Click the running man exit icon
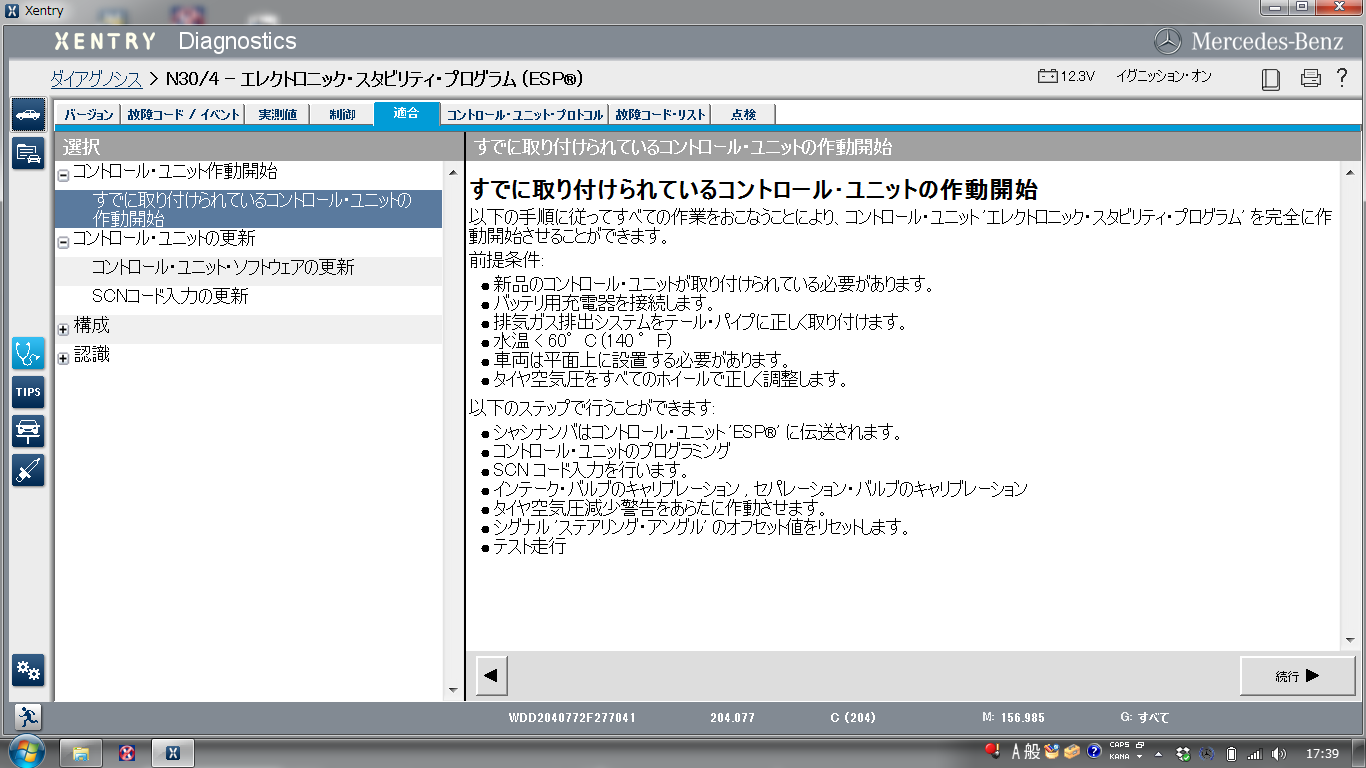Viewport: 1366px width, 768px height. (x=28, y=716)
